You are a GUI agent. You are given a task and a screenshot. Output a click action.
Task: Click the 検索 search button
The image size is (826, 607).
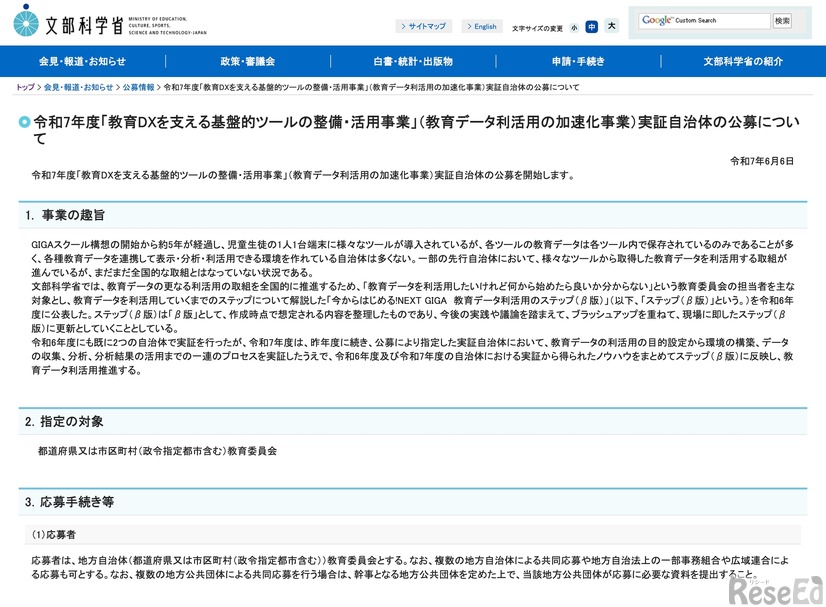pyautogui.click(x=782, y=21)
